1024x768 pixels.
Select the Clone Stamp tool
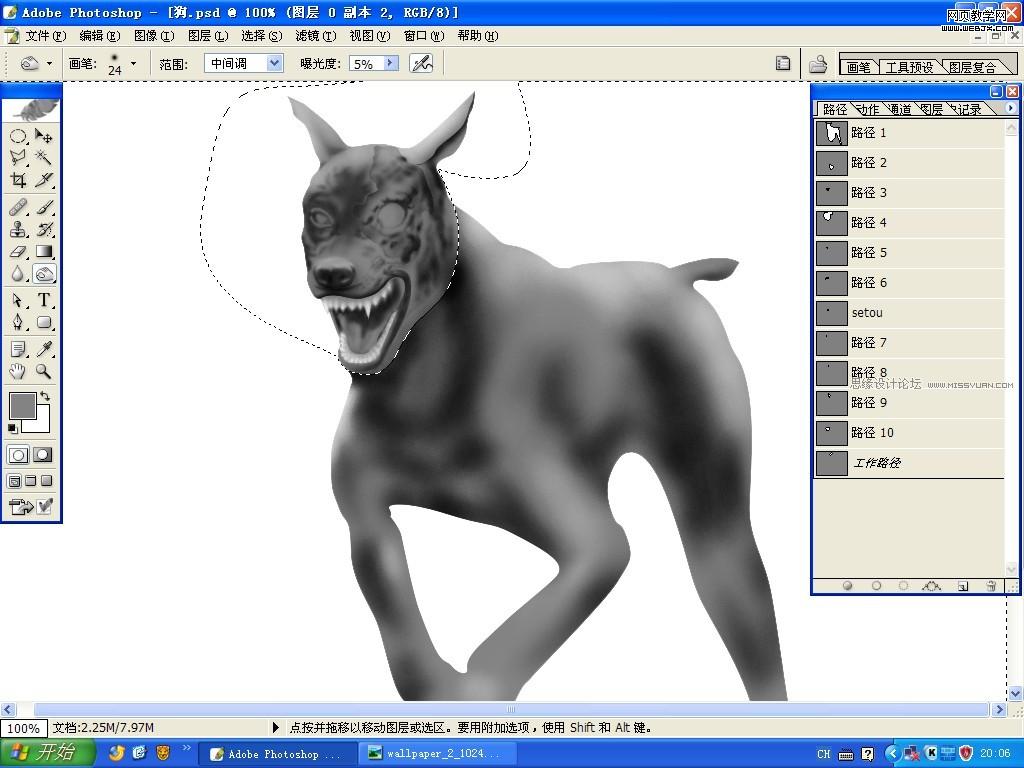pyautogui.click(x=18, y=229)
